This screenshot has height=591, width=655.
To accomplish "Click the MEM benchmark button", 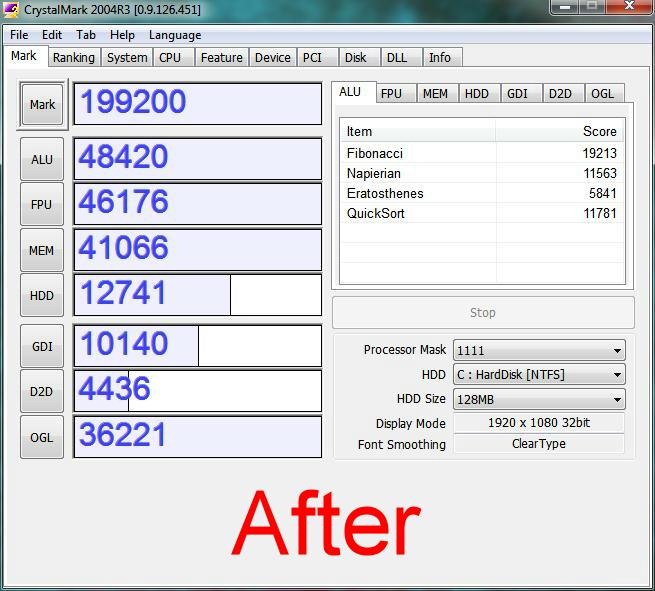I will (42, 251).
